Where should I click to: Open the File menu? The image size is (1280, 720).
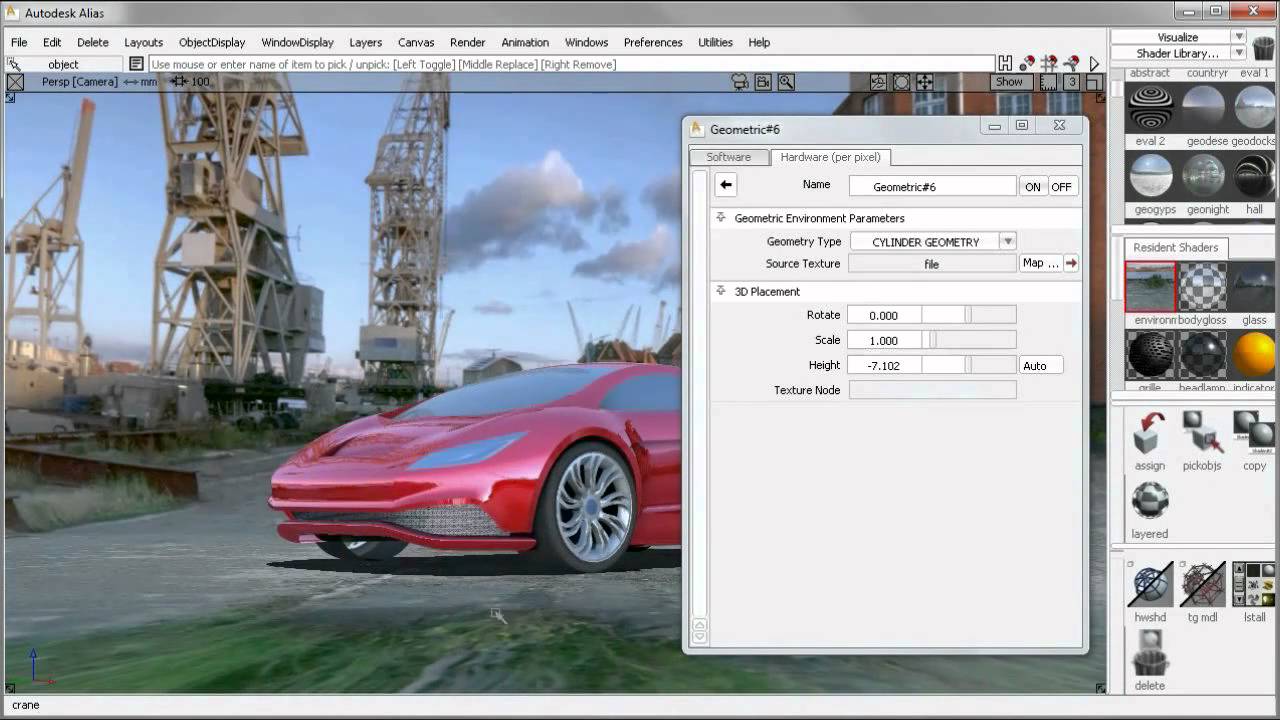pos(19,42)
